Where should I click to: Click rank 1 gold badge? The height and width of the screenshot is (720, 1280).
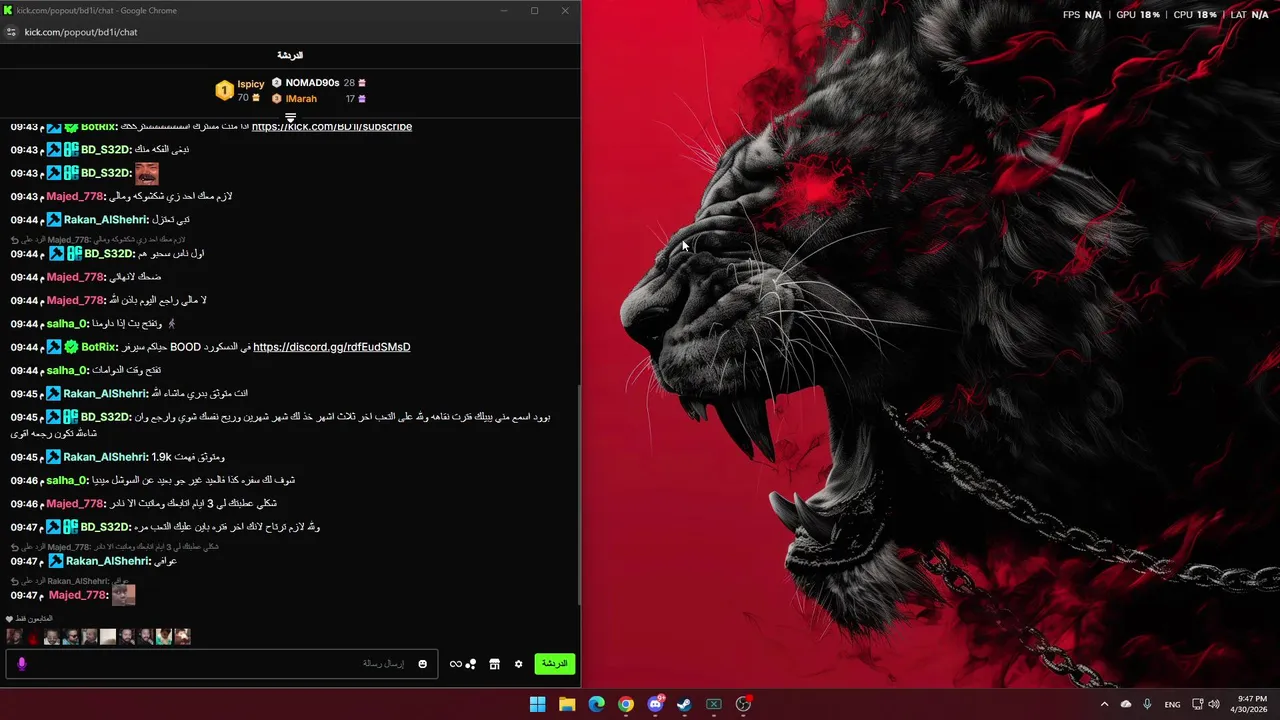pyautogui.click(x=224, y=91)
